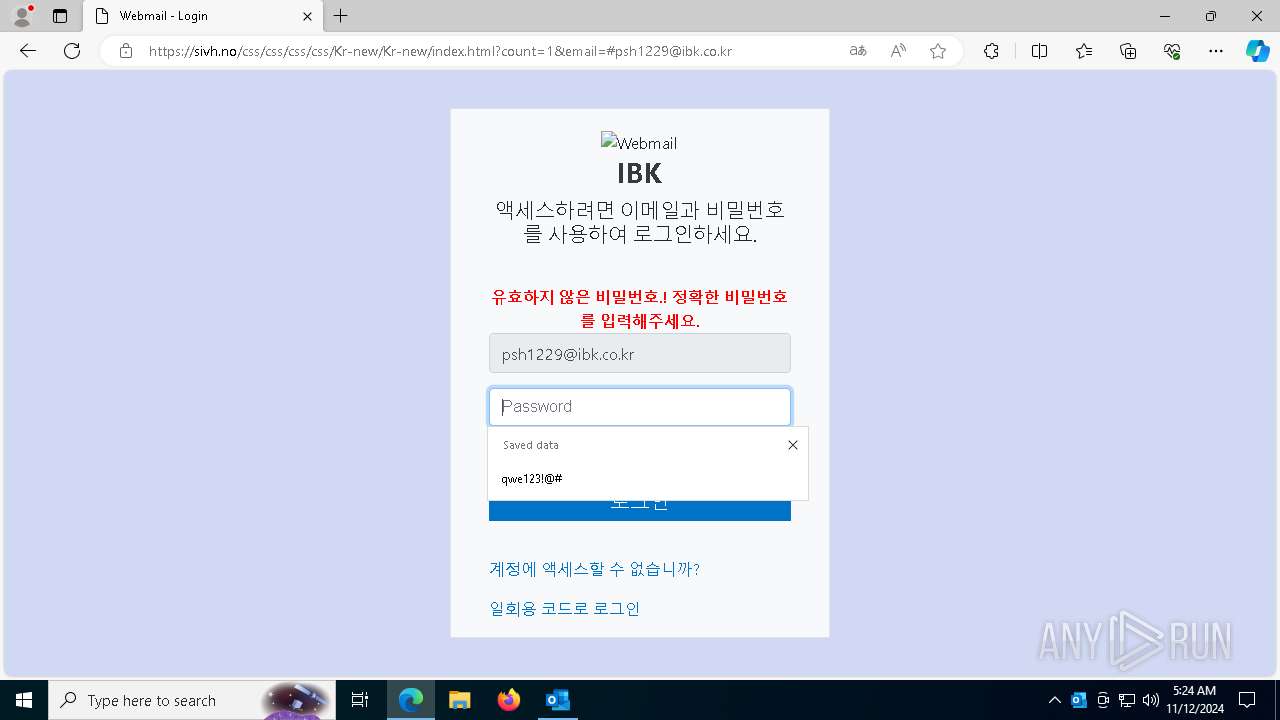1280x720 pixels.
Task: Open Copilot sidebar icon
Action: (x=1257, y=51)
